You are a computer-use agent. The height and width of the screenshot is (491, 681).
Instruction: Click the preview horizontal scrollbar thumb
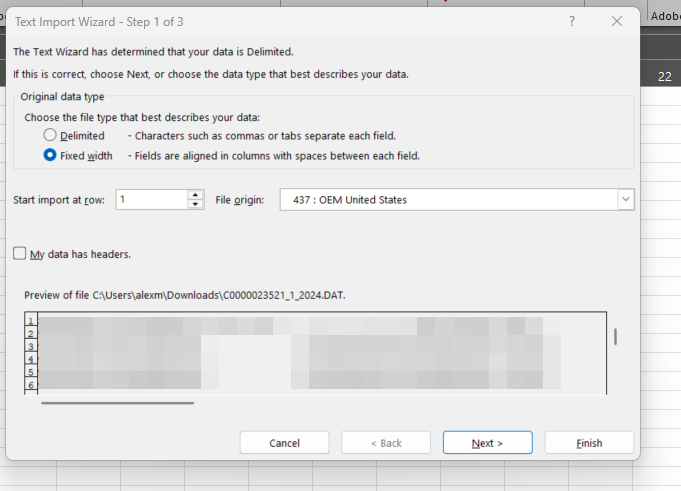[117, 403]
